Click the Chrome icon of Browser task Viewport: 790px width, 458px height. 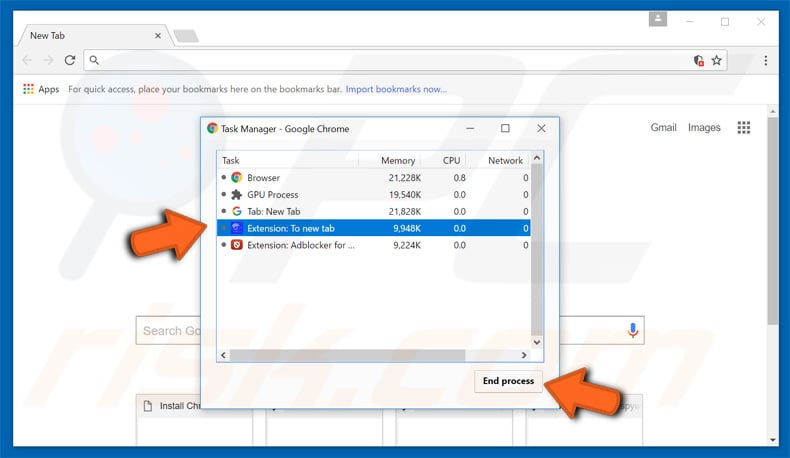point(236,177)
